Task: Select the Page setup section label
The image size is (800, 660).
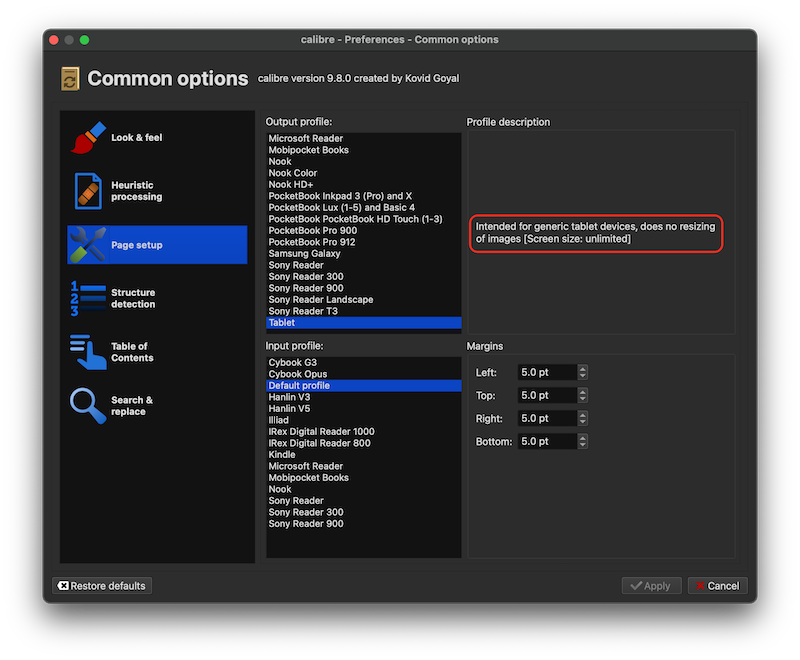Action: 137,245
